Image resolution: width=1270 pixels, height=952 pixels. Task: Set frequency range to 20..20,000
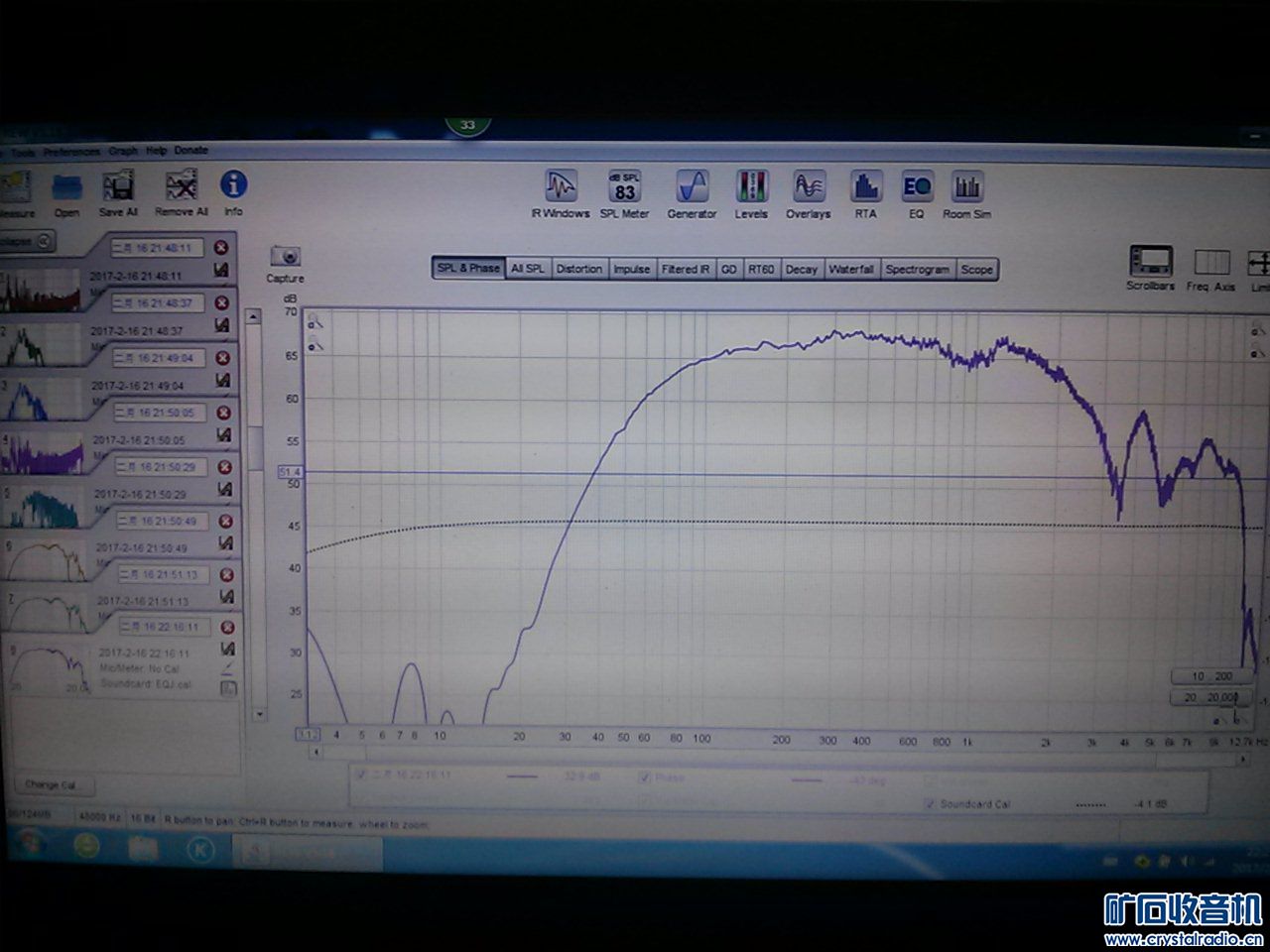coord(1210,697)
